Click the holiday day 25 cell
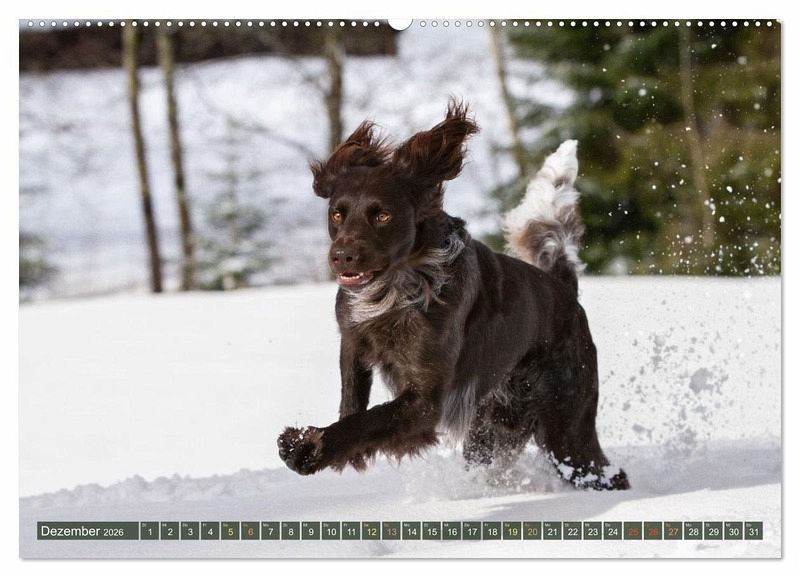Viewport: 800px width, 577px height. point(633,531)
